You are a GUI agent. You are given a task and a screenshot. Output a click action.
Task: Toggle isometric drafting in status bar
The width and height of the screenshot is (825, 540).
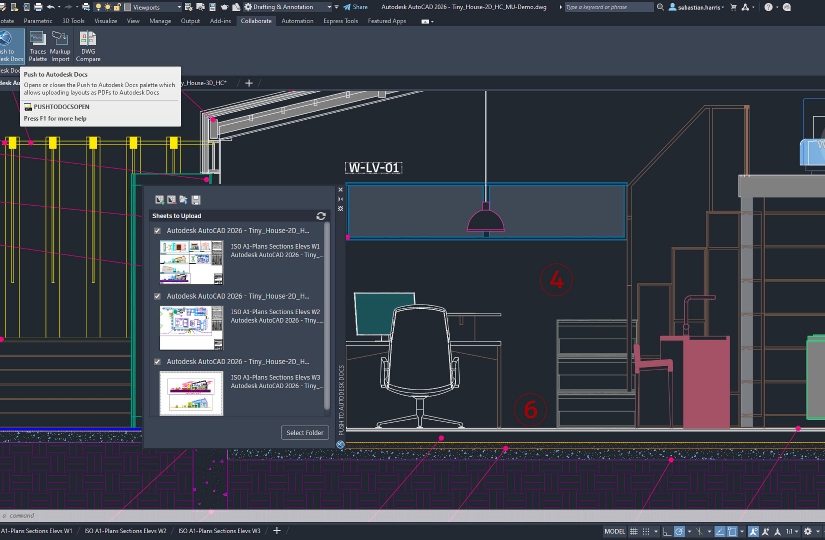(x=699, y=532)
